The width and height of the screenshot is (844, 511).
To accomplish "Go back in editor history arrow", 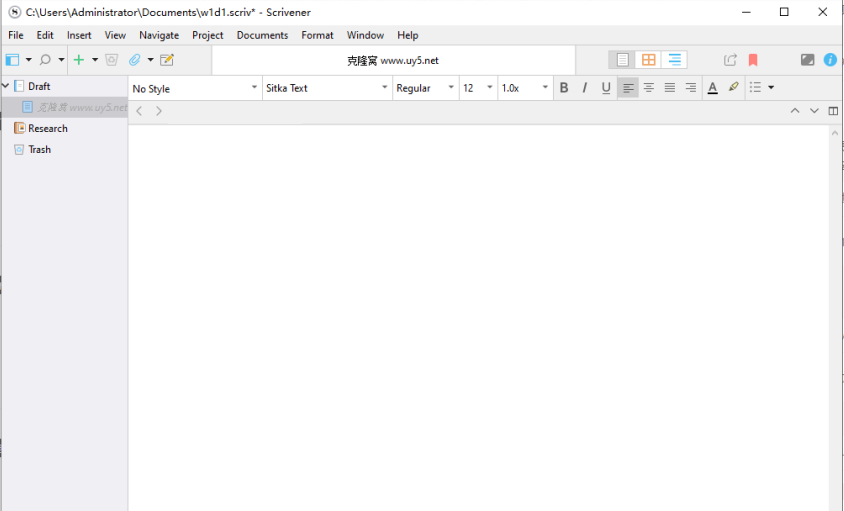I will click(139, 111).
